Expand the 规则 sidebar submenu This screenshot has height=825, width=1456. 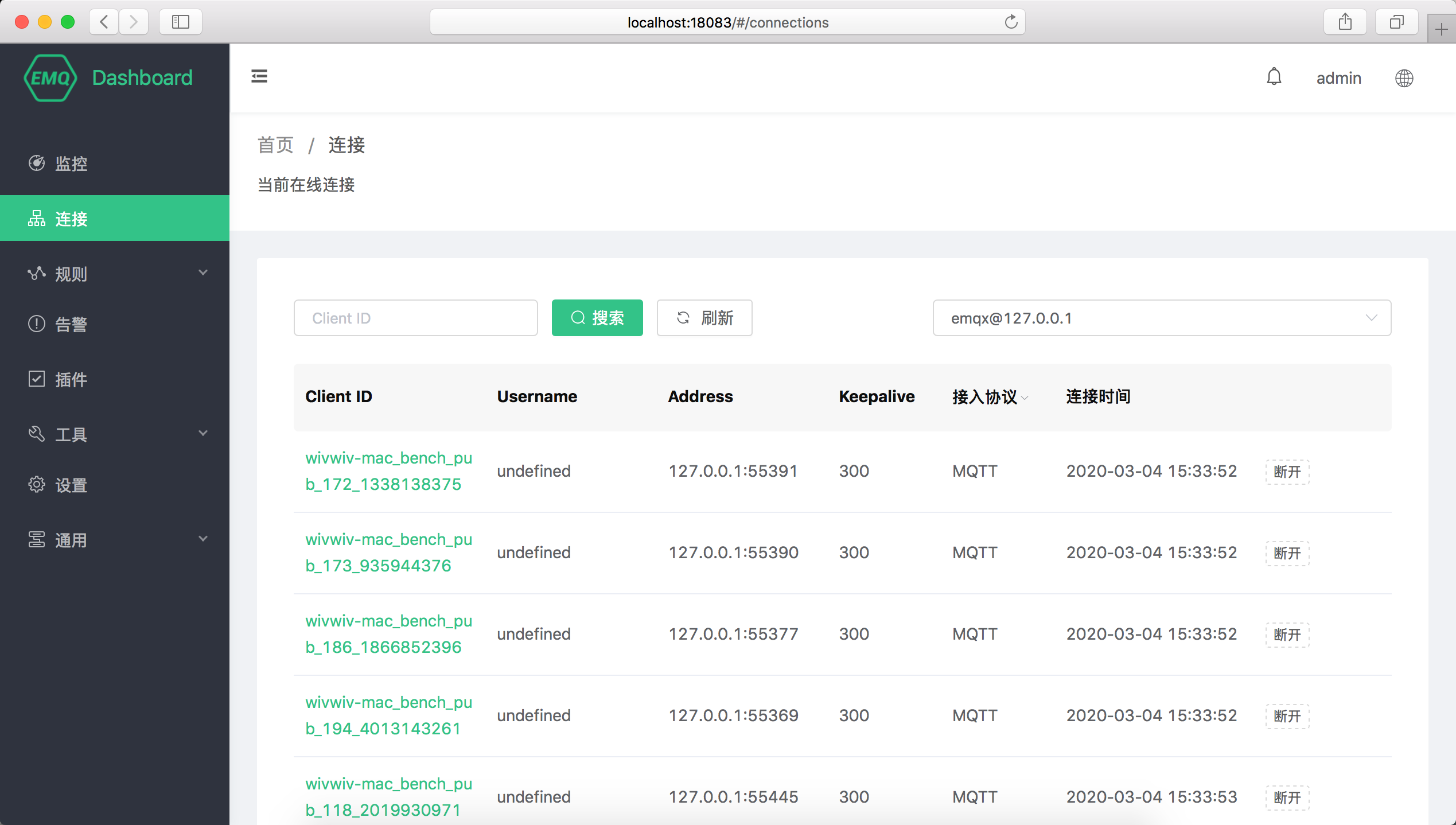click(115, 274)
